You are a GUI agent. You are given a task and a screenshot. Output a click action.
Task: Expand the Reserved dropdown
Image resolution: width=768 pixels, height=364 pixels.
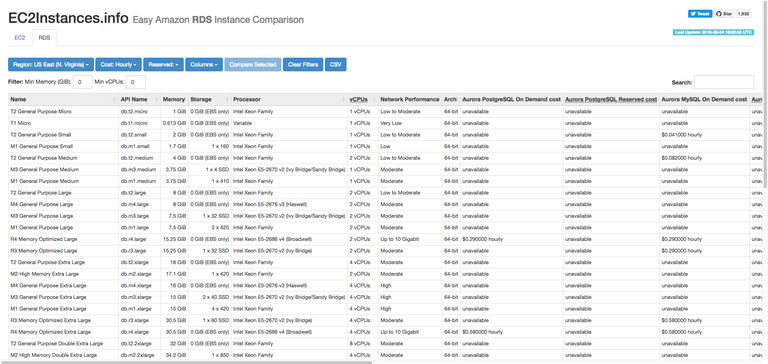pos(163,65)
